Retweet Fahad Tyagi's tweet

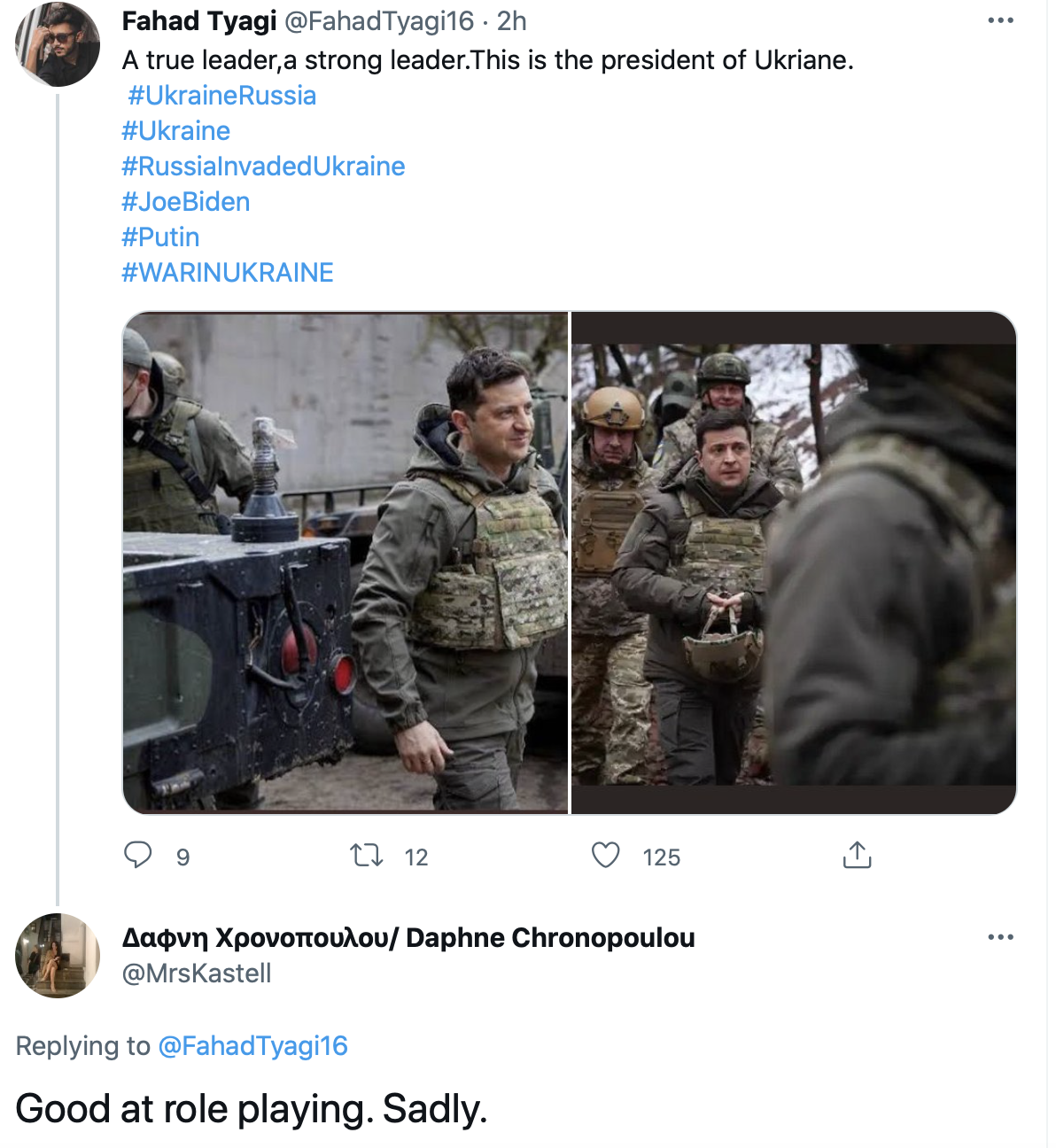click(x=366, y=856)
